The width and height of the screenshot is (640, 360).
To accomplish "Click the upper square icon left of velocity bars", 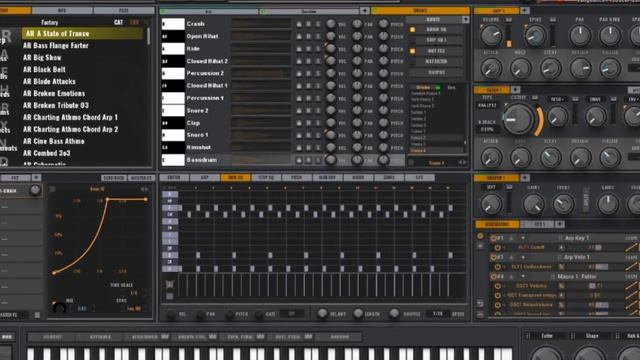I will (x=170, y=284).
